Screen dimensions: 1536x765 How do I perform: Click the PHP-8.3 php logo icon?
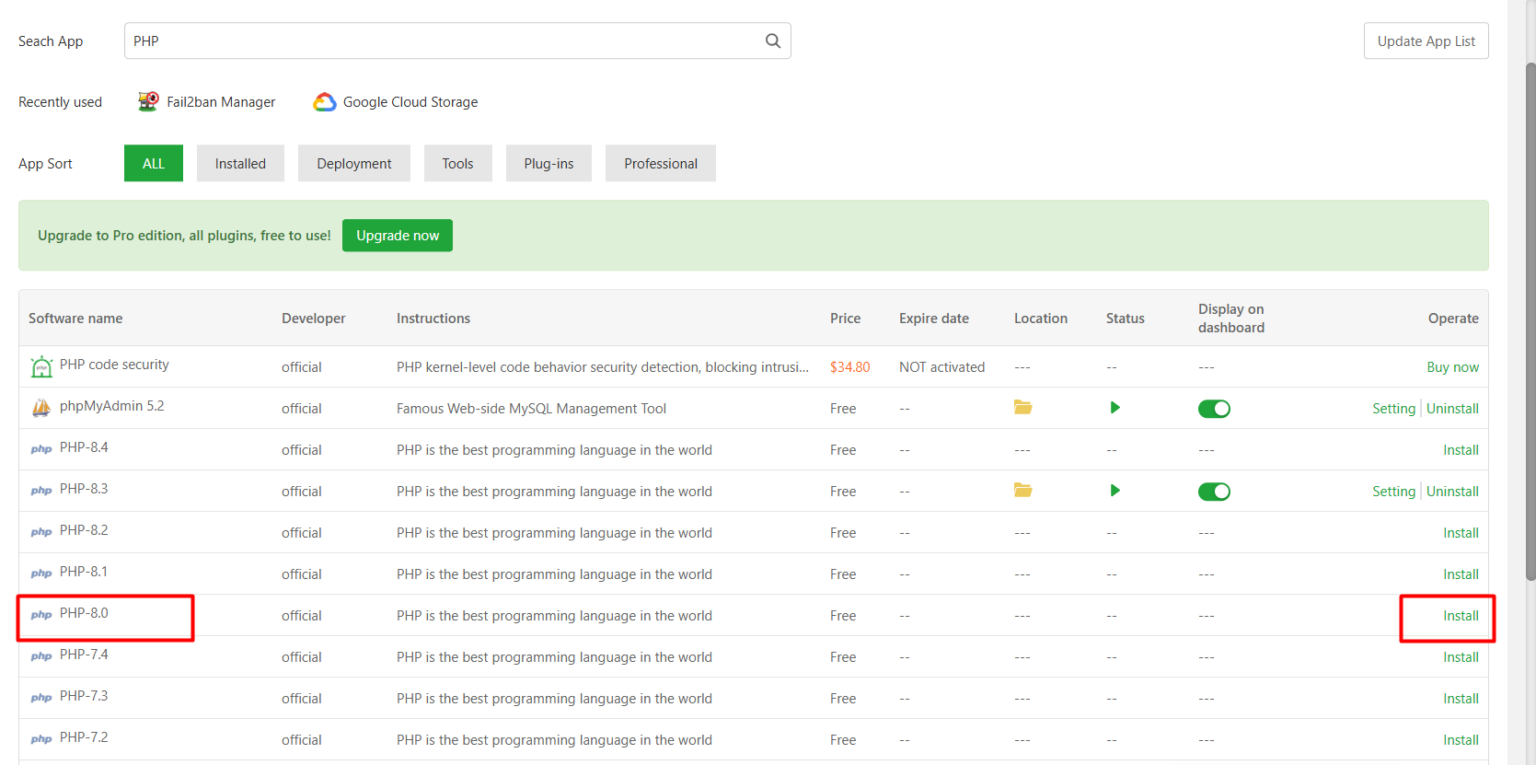(41, 491)
